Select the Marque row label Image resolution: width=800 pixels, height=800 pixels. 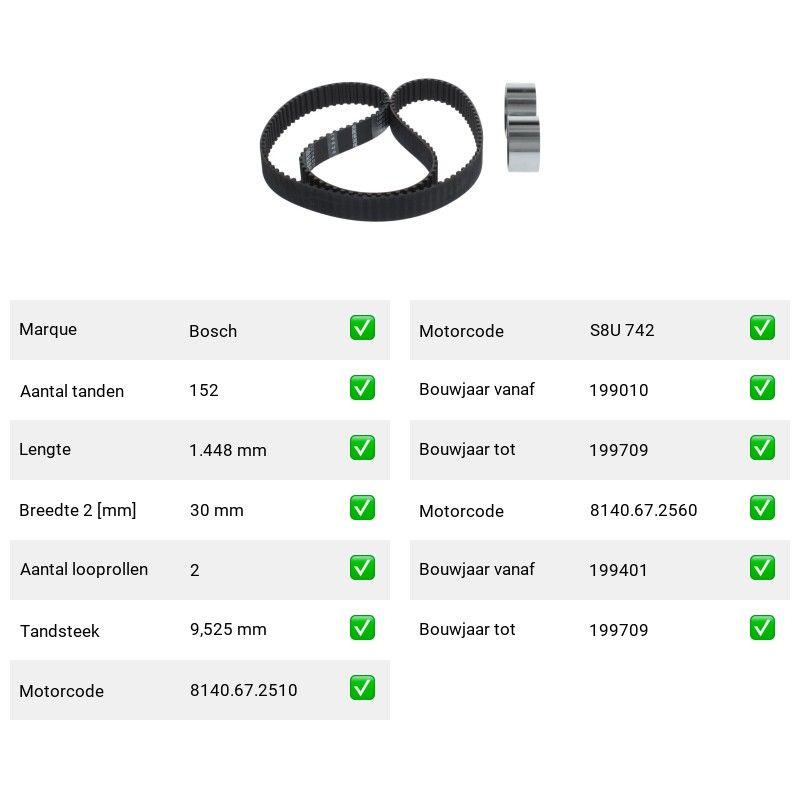click(x=48, y=330)
